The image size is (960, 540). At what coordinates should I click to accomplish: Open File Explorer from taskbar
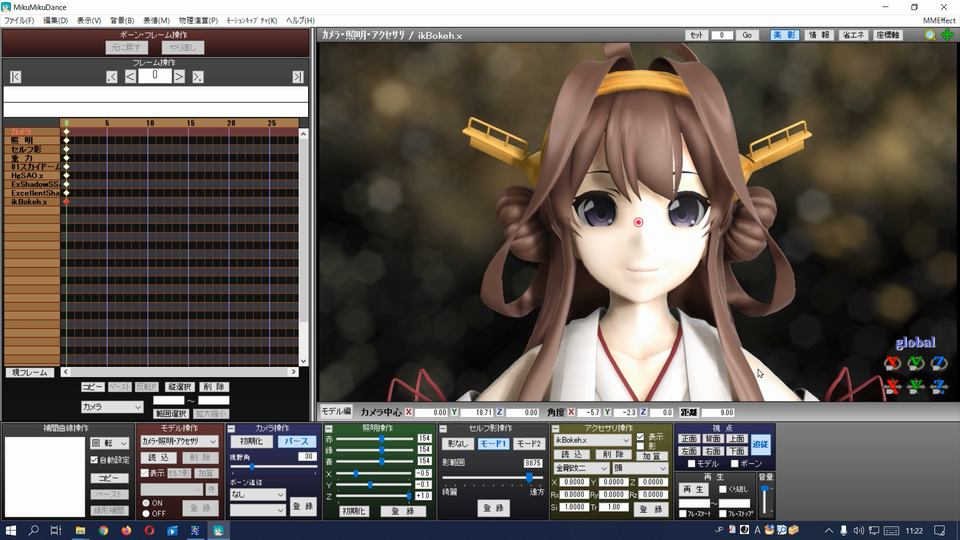click(80, 530)
